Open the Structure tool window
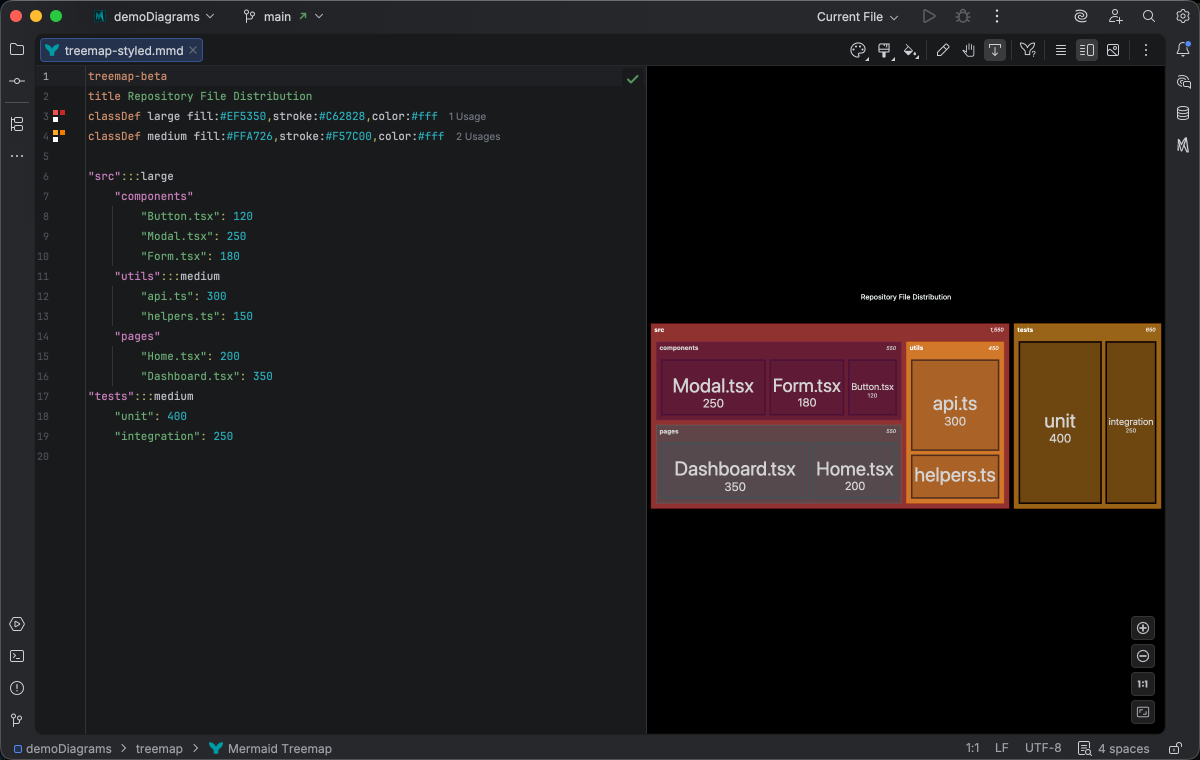The width and height of the screenshot is (1200, 760). point(17,124)
